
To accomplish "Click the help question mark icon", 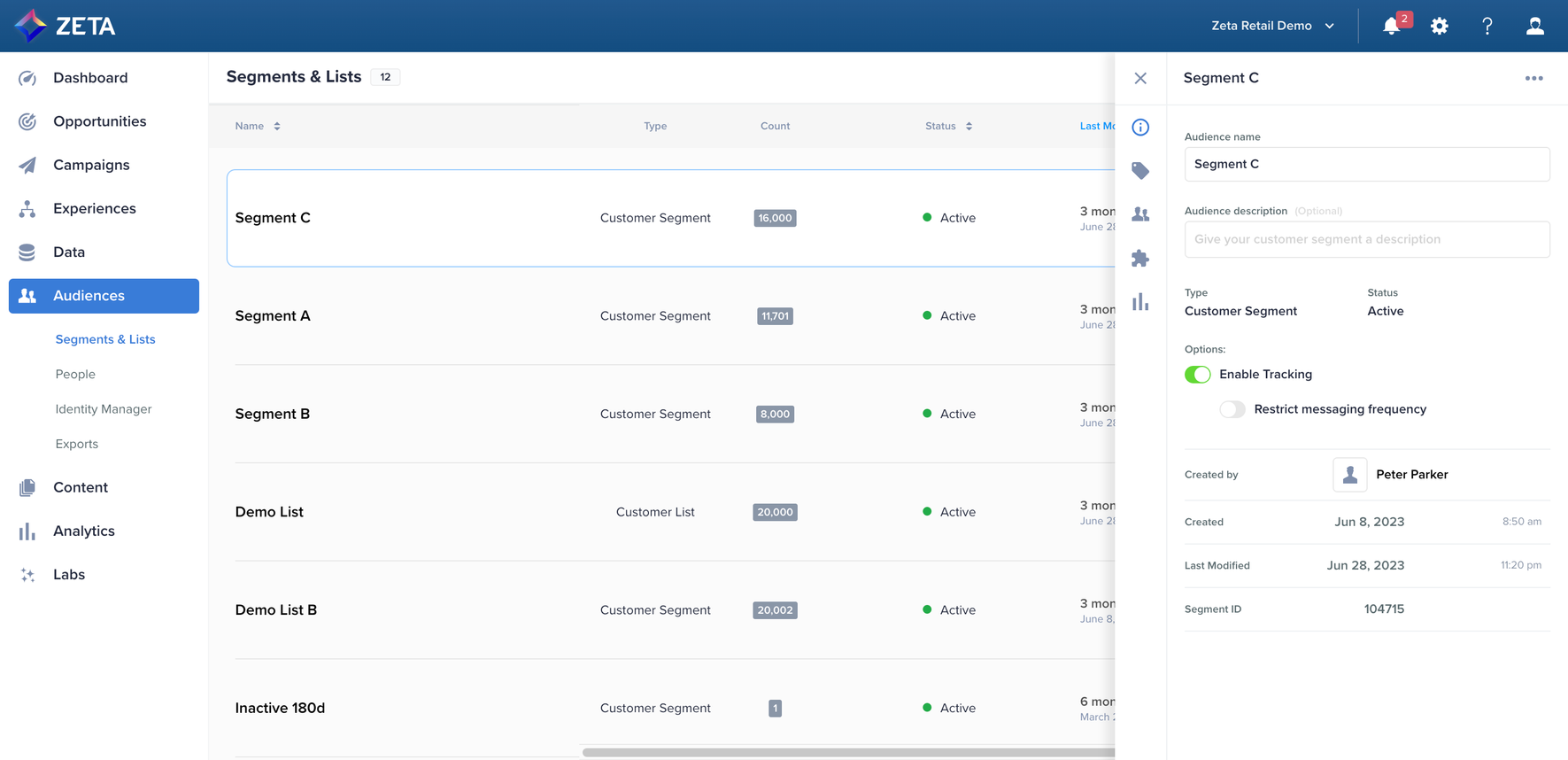I will click(x=1487, y=26).
